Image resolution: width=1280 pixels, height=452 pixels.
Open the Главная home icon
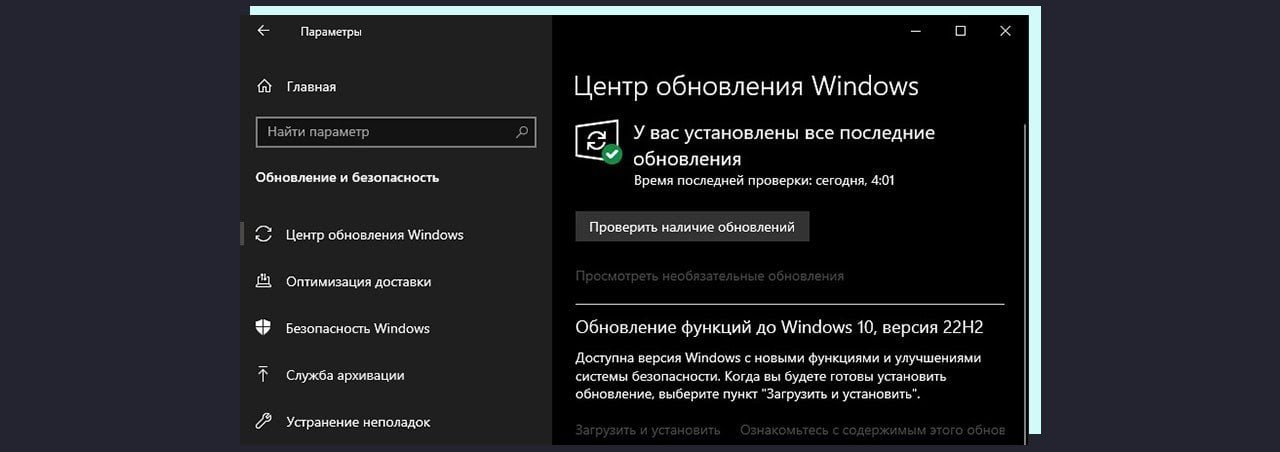(264, 86)
